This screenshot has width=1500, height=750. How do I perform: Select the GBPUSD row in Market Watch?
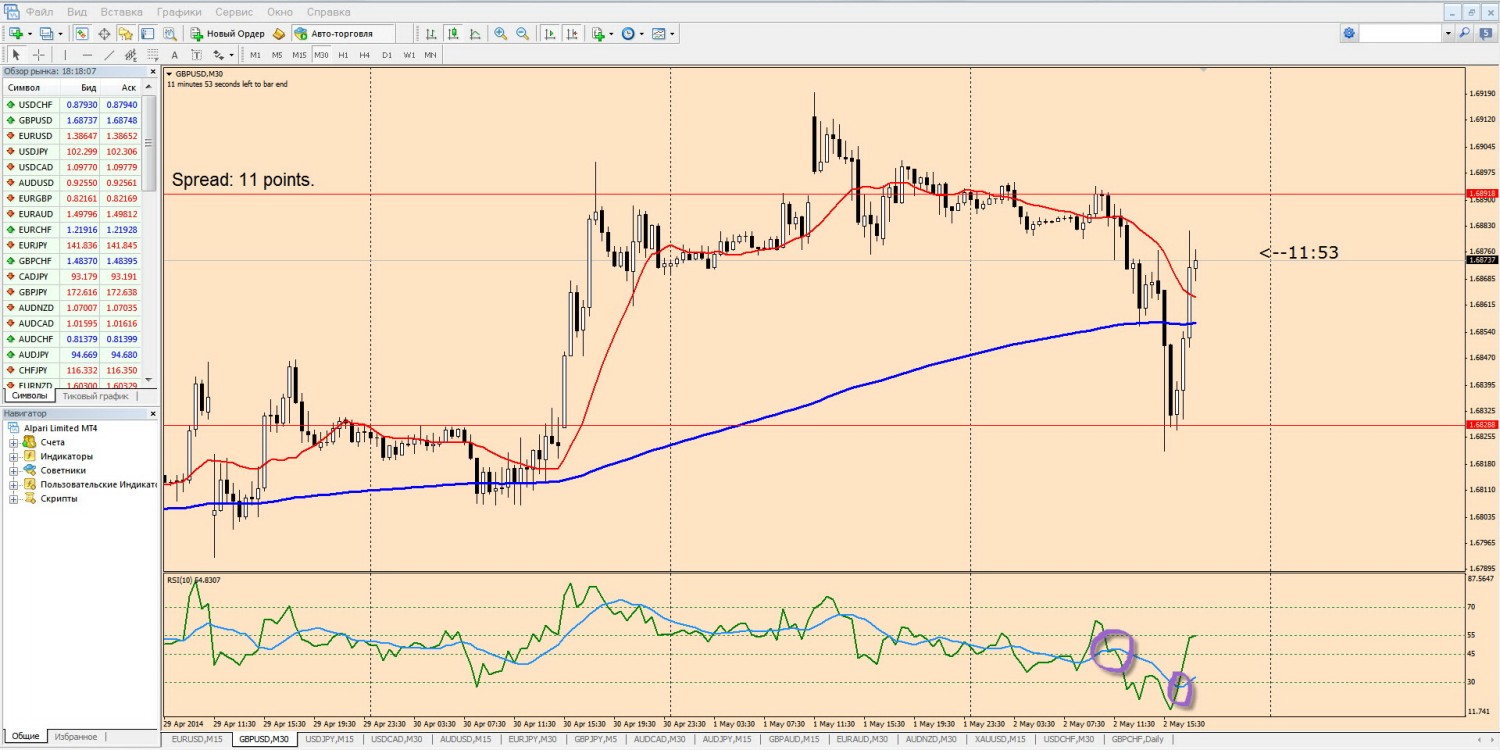tap(73, 120)
